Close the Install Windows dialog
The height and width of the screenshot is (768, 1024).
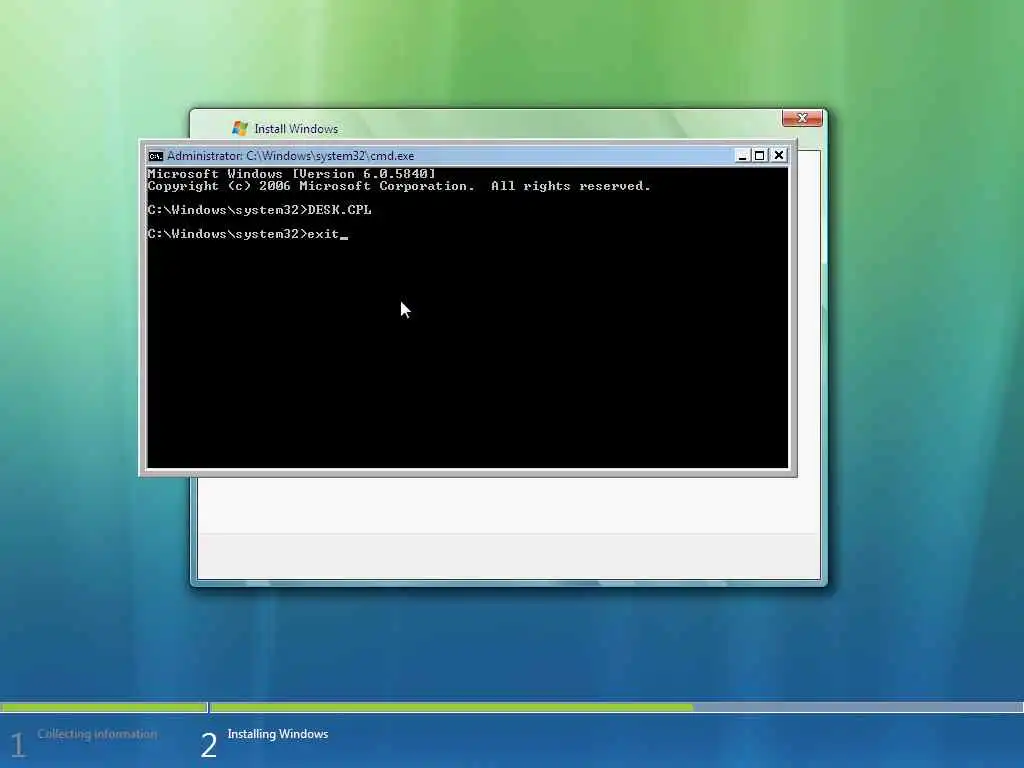[802, 118]
